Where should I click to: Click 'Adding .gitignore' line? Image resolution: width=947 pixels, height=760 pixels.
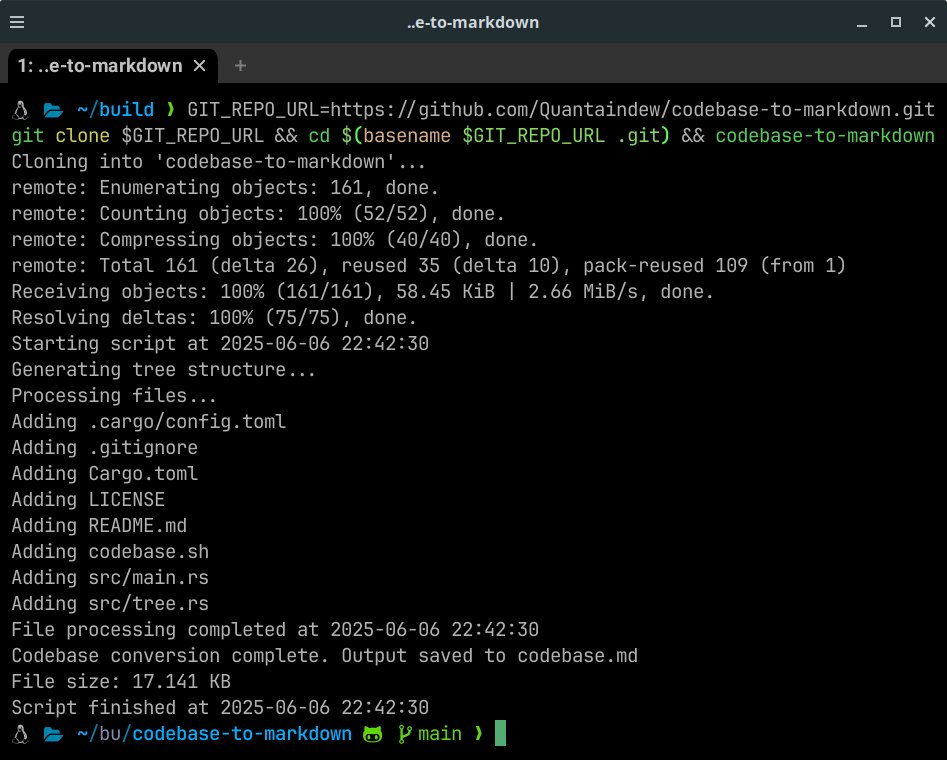pyautogui.click(x=104, y=447)
